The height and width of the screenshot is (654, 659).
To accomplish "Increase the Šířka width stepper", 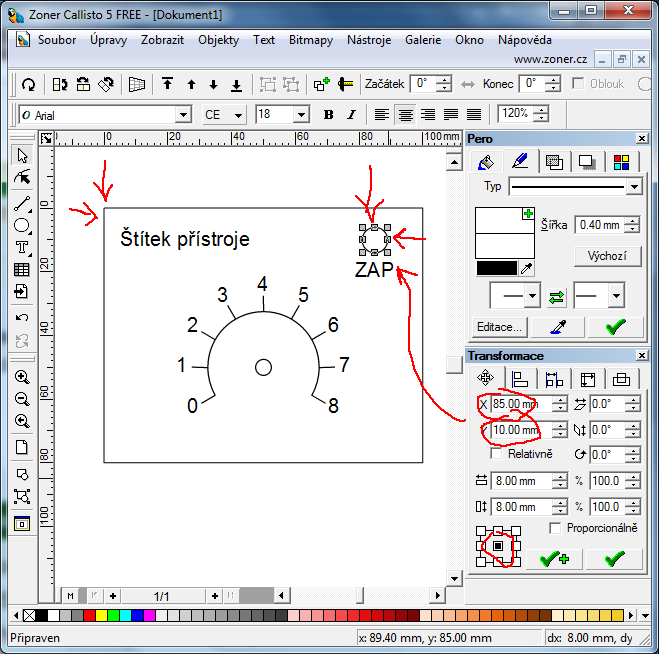I will [632, 221].
